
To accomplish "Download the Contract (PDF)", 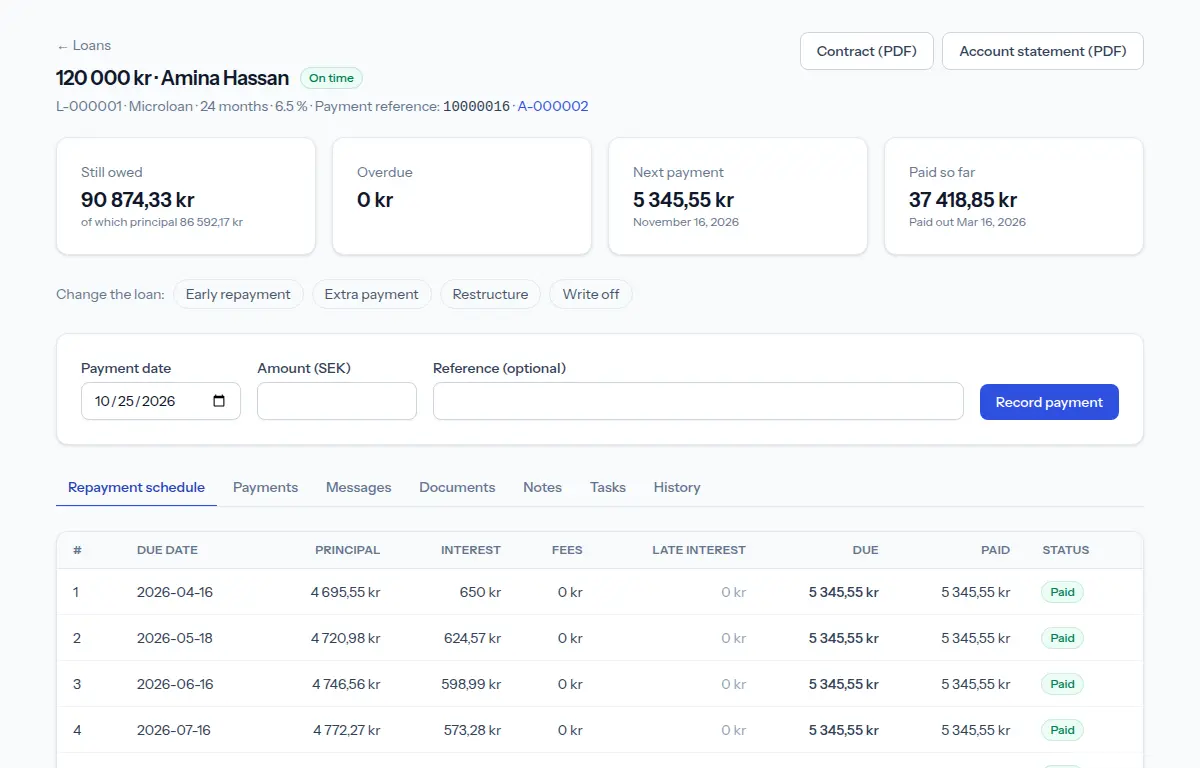I will 867,51.
